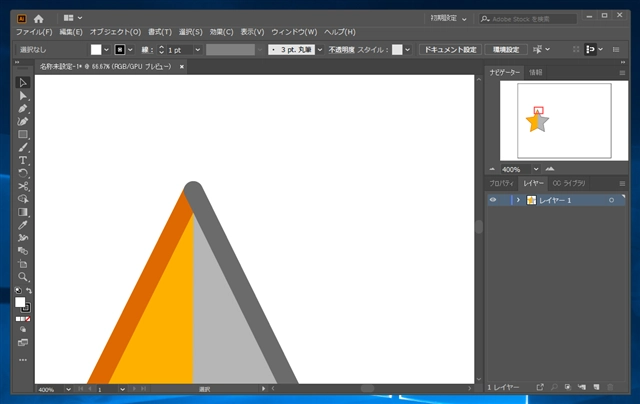Screen dimensions: 640x404
Task: Open the status bar zoom level dropdown
Action: click(x=68, y=389)
